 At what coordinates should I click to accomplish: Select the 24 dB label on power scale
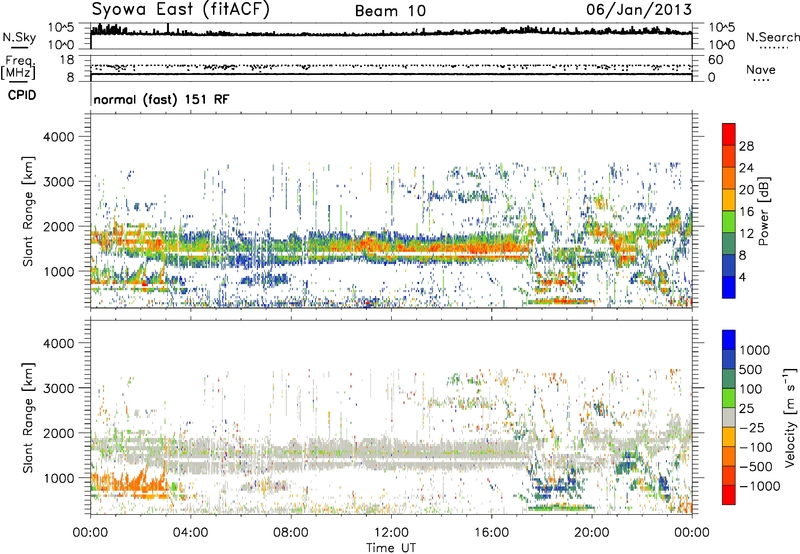coord(746,168)
